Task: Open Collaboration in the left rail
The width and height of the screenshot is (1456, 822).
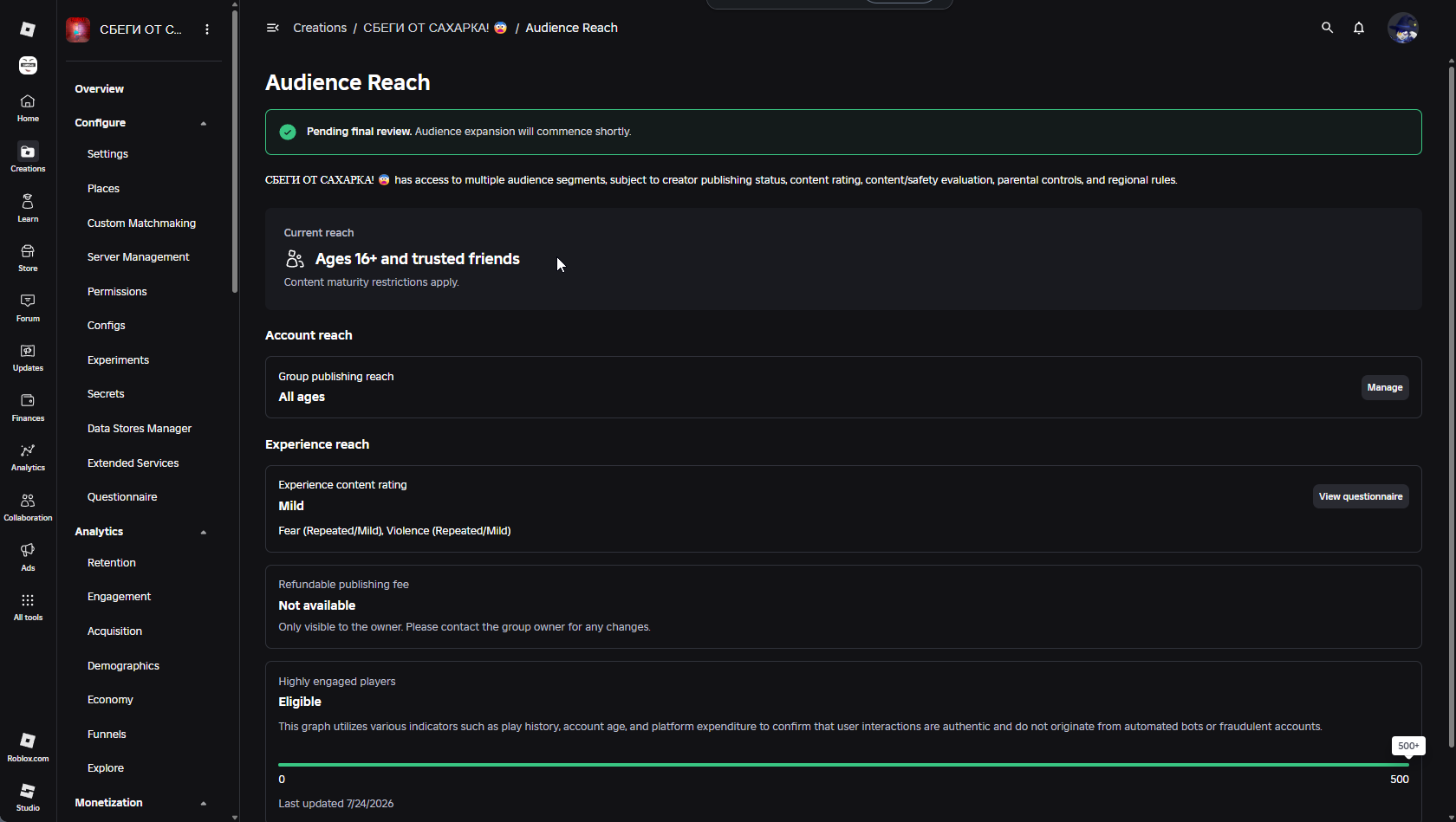Action: (28, 508)
